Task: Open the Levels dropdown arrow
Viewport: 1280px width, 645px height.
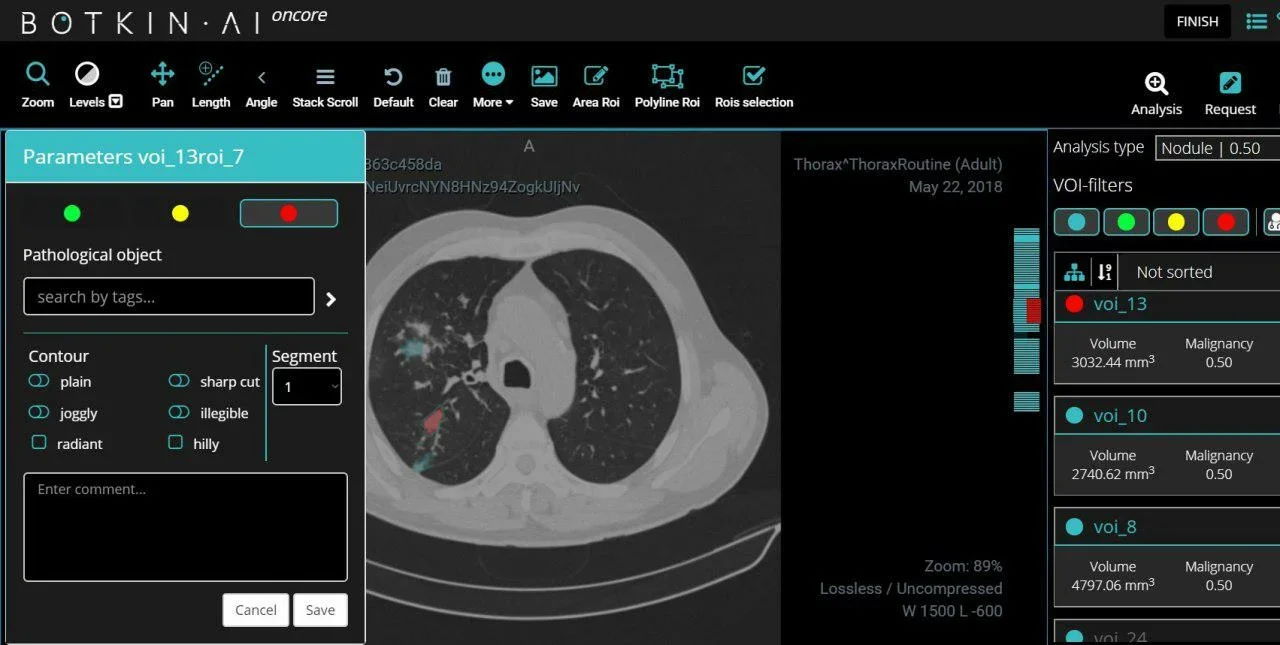Action: [x=116, y=101]
